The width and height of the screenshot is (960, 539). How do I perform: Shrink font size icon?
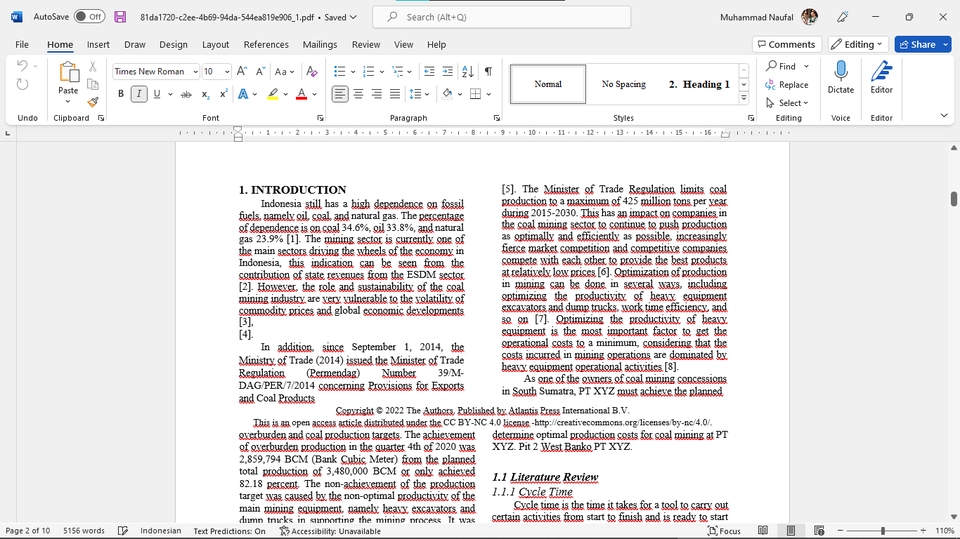pyautogui.click(x=260, y=72)
